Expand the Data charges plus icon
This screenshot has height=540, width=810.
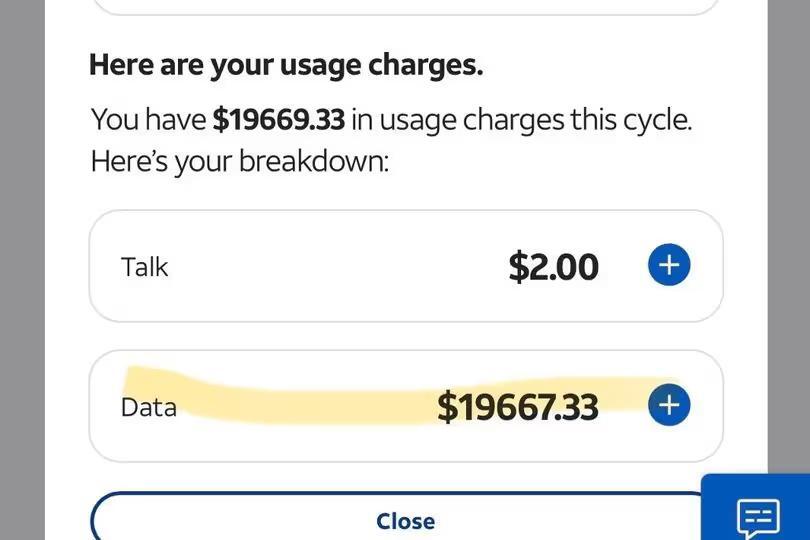pos(669,405)
